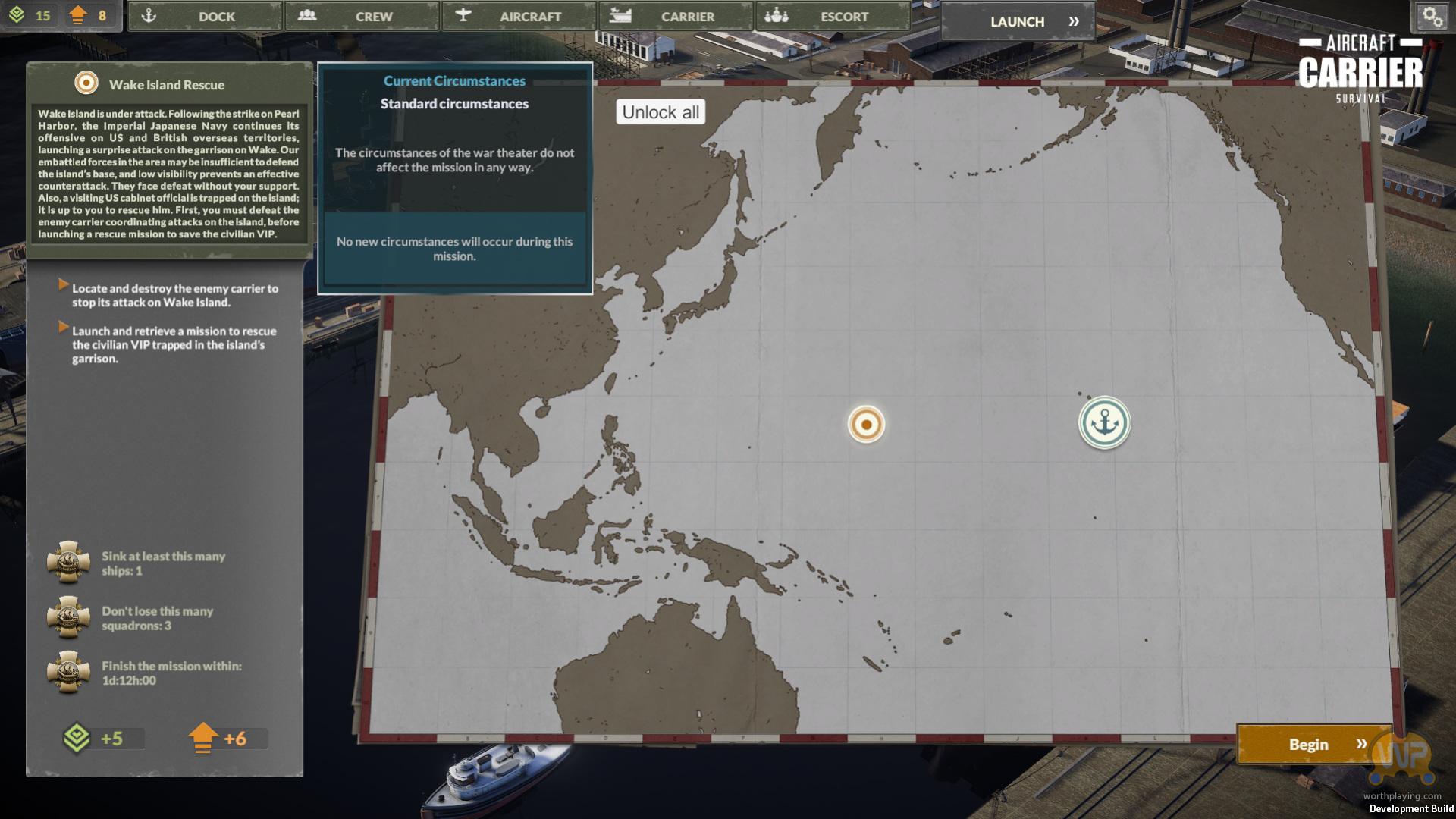Open the Dock tab
This screenshot has height=819, width=1456.
(x=204, y=16)
